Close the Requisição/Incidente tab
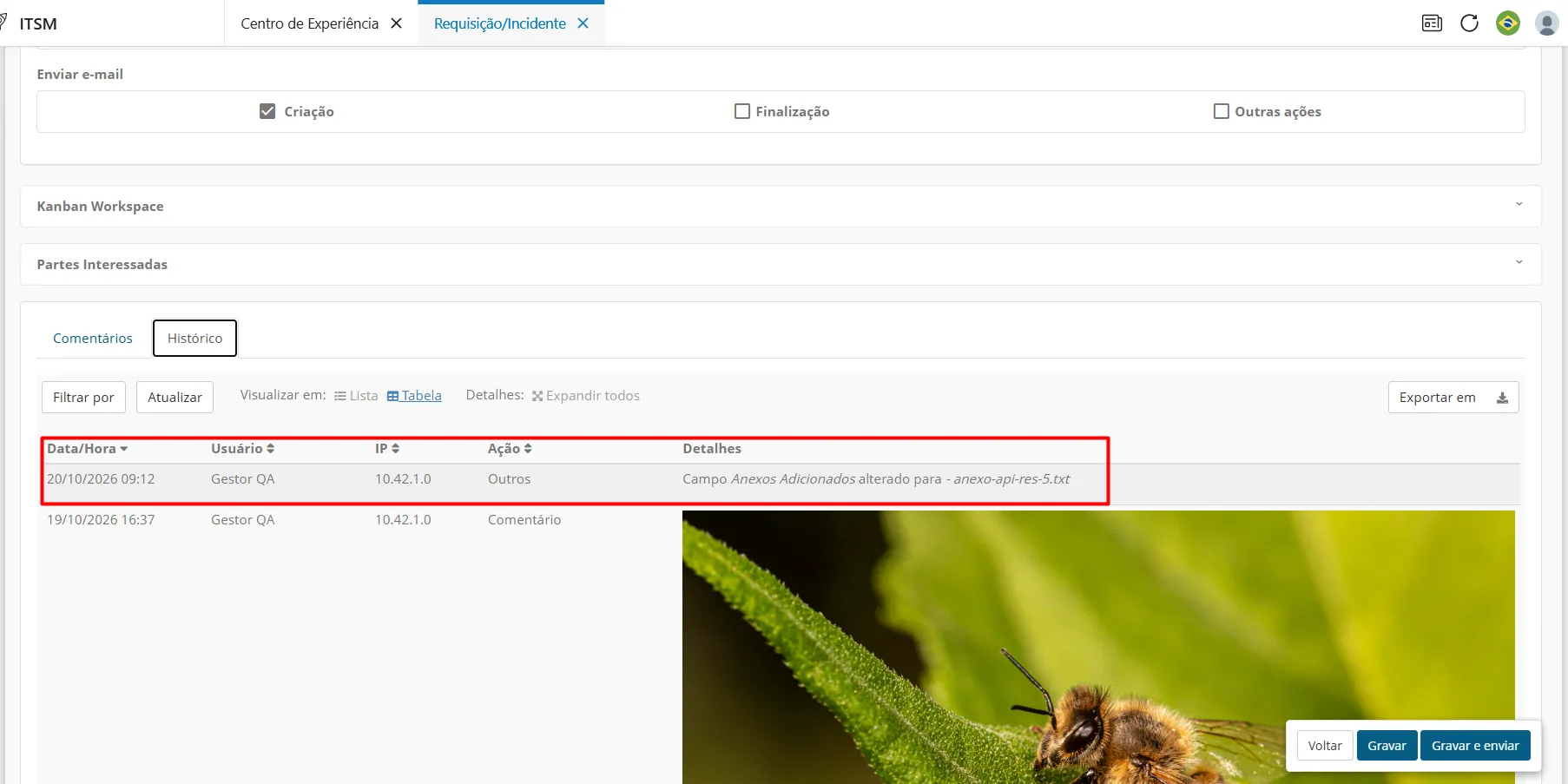Screen dimensions: 1568x784 [x=583, y=23]
